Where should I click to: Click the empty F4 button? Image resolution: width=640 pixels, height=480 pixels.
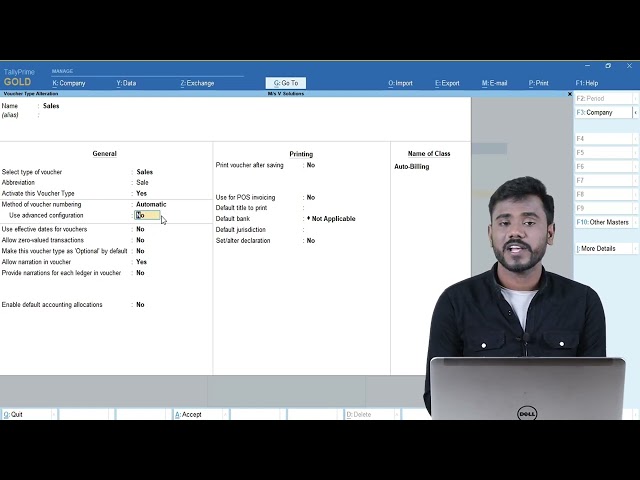click(x=606, y=139)
